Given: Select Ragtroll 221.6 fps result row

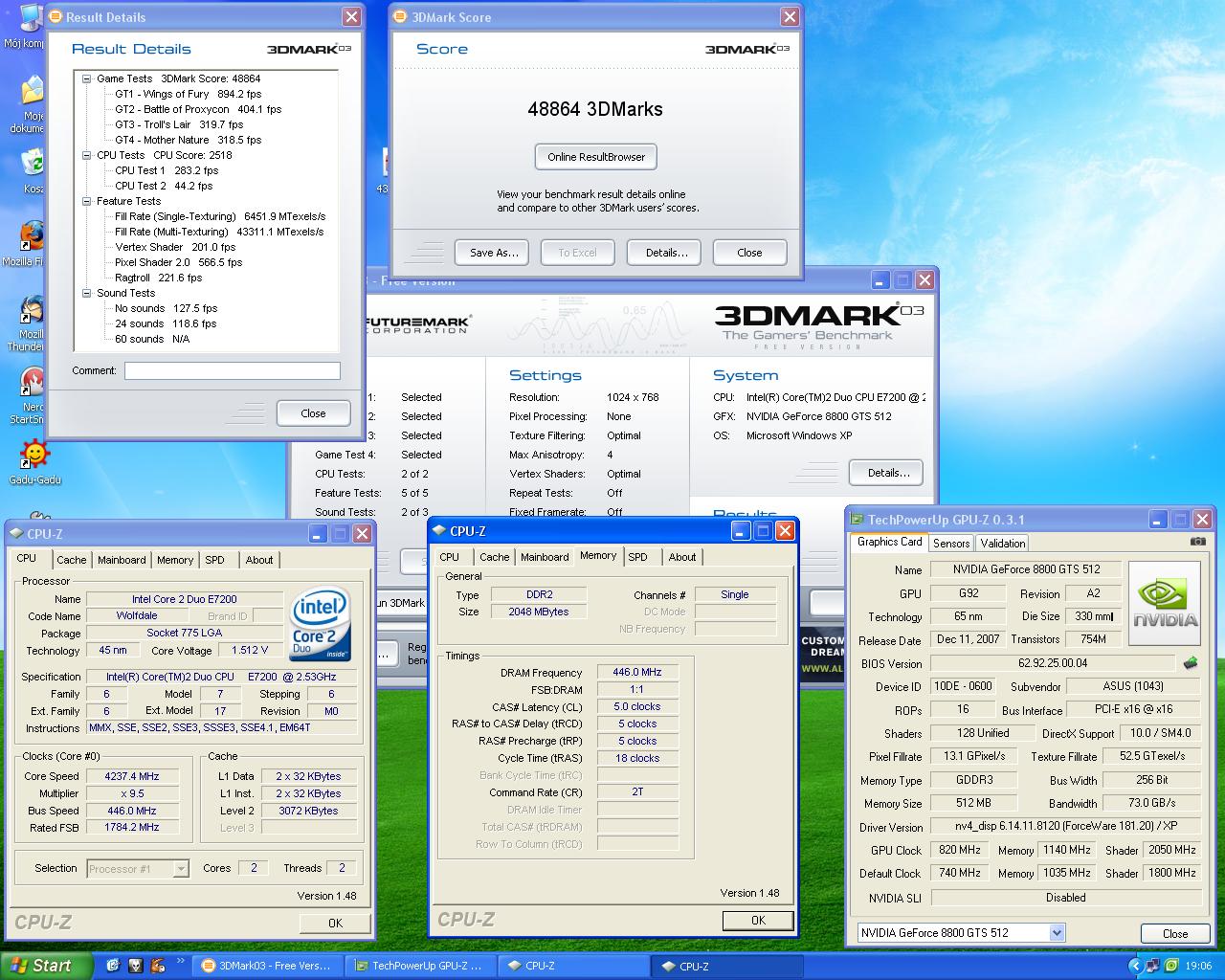Looking at the screenshot, I should click(x=159, y=278).
